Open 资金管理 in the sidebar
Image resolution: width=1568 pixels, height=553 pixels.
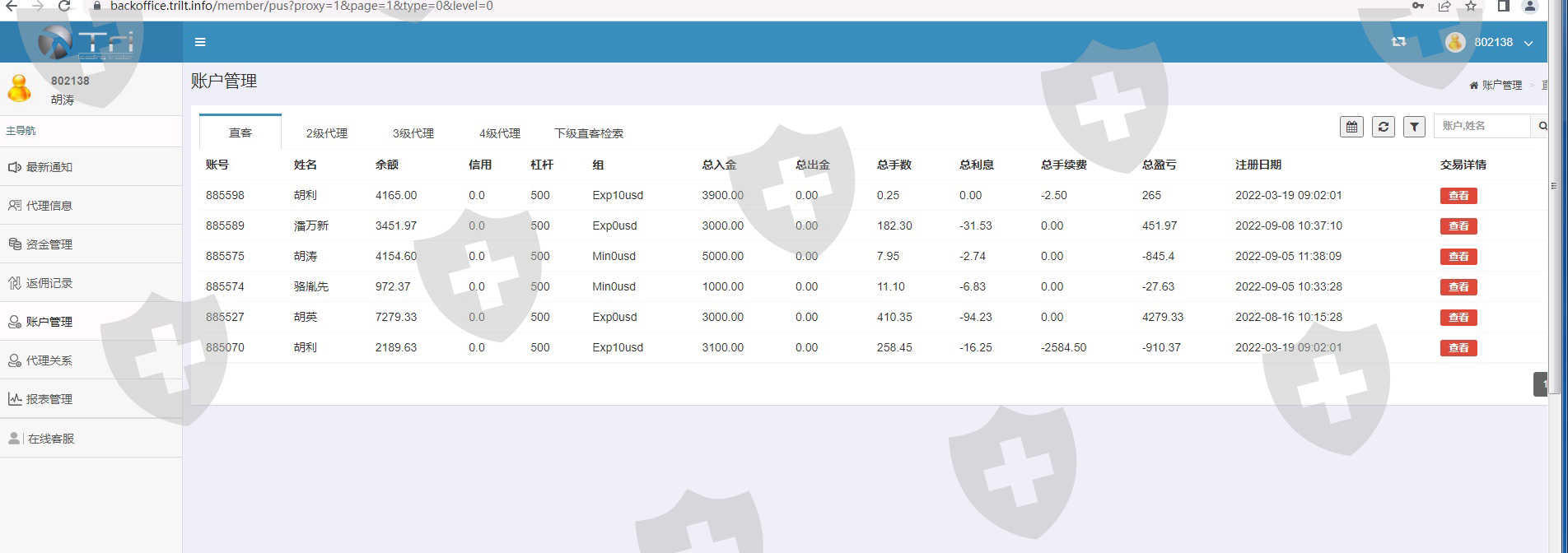49,244
